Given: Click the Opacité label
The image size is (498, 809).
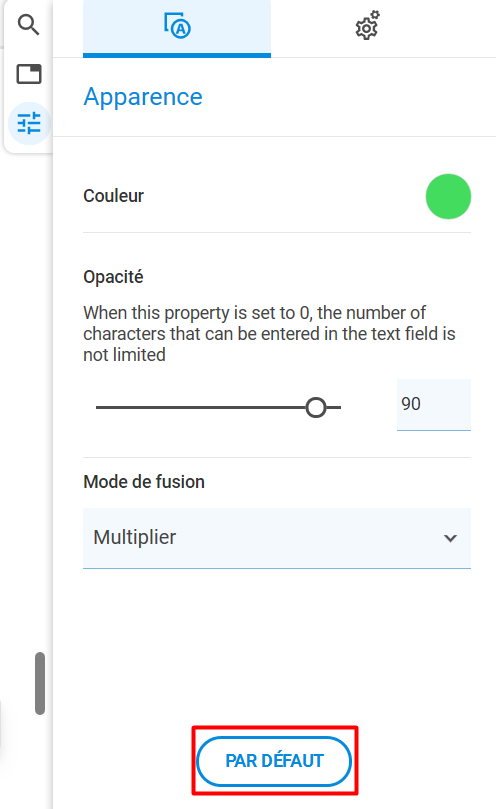Looking at the screenshot, I should tap(113, 277).
